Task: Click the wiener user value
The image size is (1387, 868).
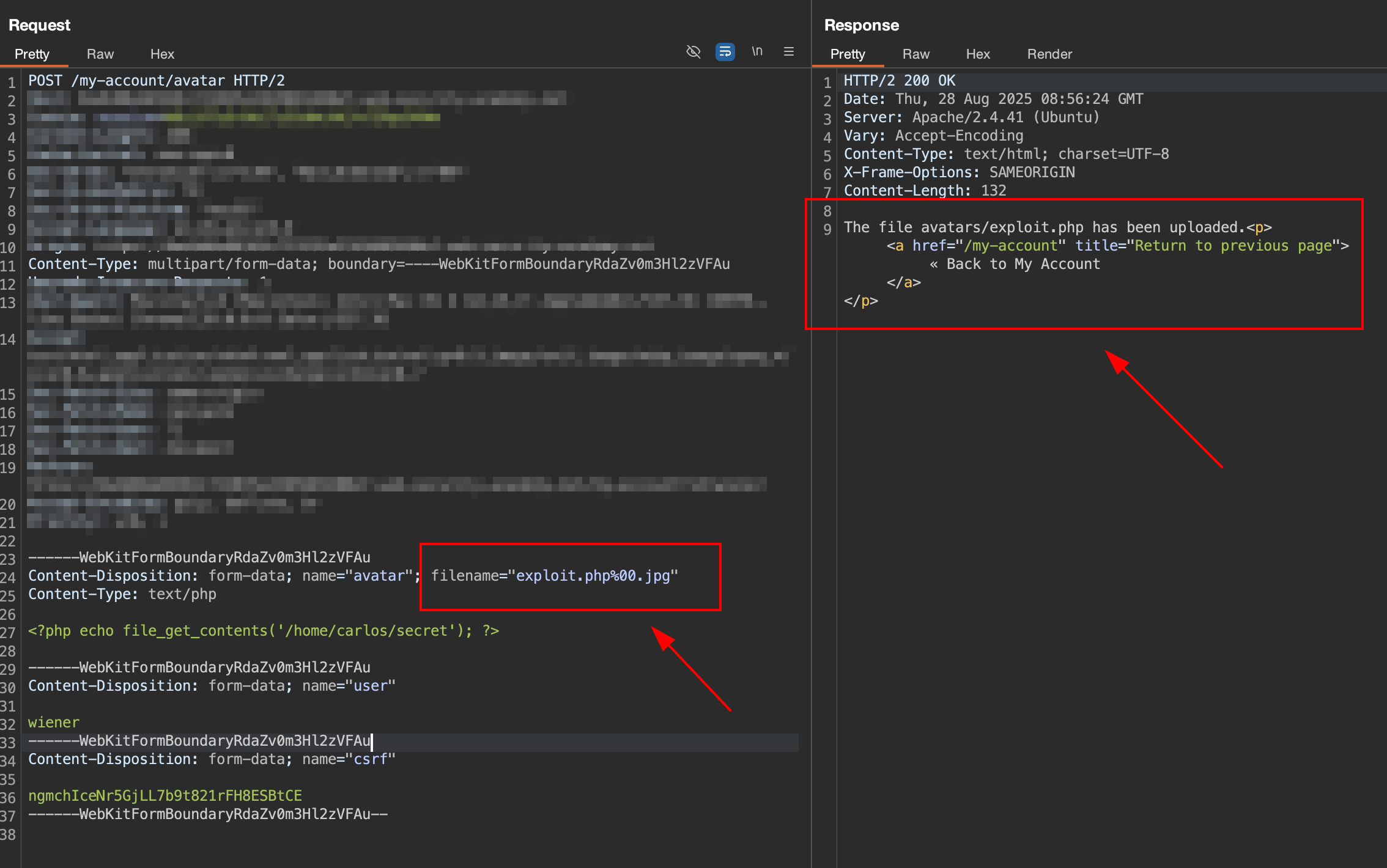Action: point(54,723)
